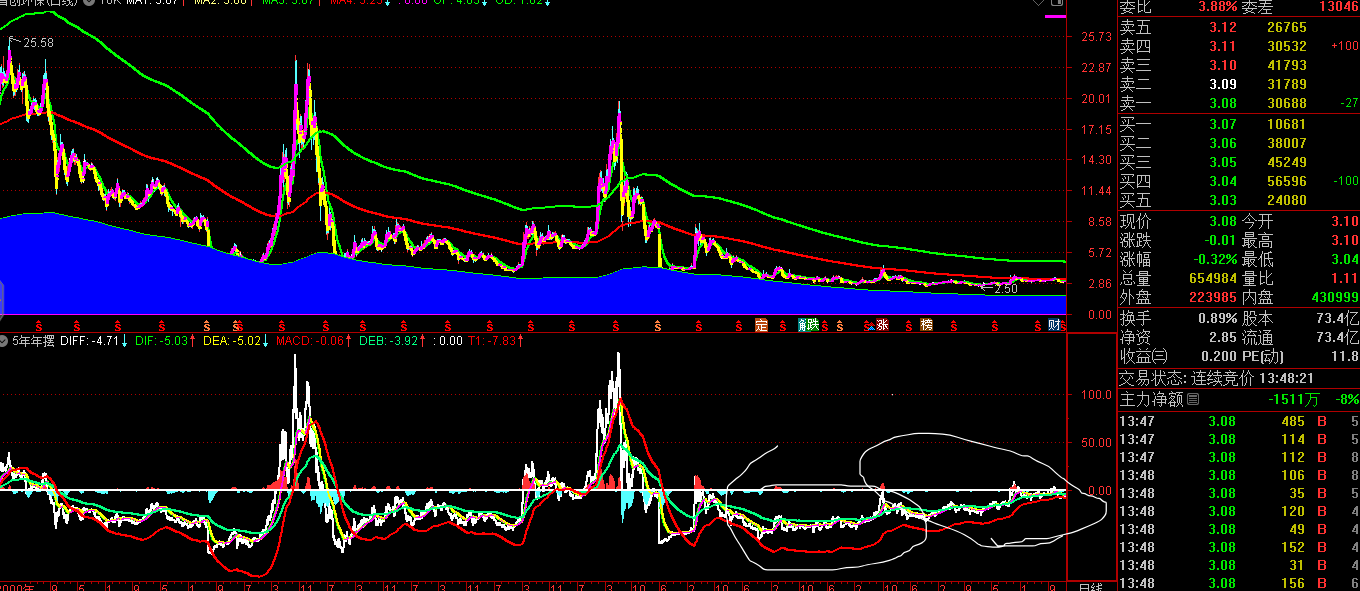Image resolution: width=1360 pixels, height=591 pixels.
Task: Select the tick trade with volume 485
Action: pyautogui.click(x=1238, y=421)
